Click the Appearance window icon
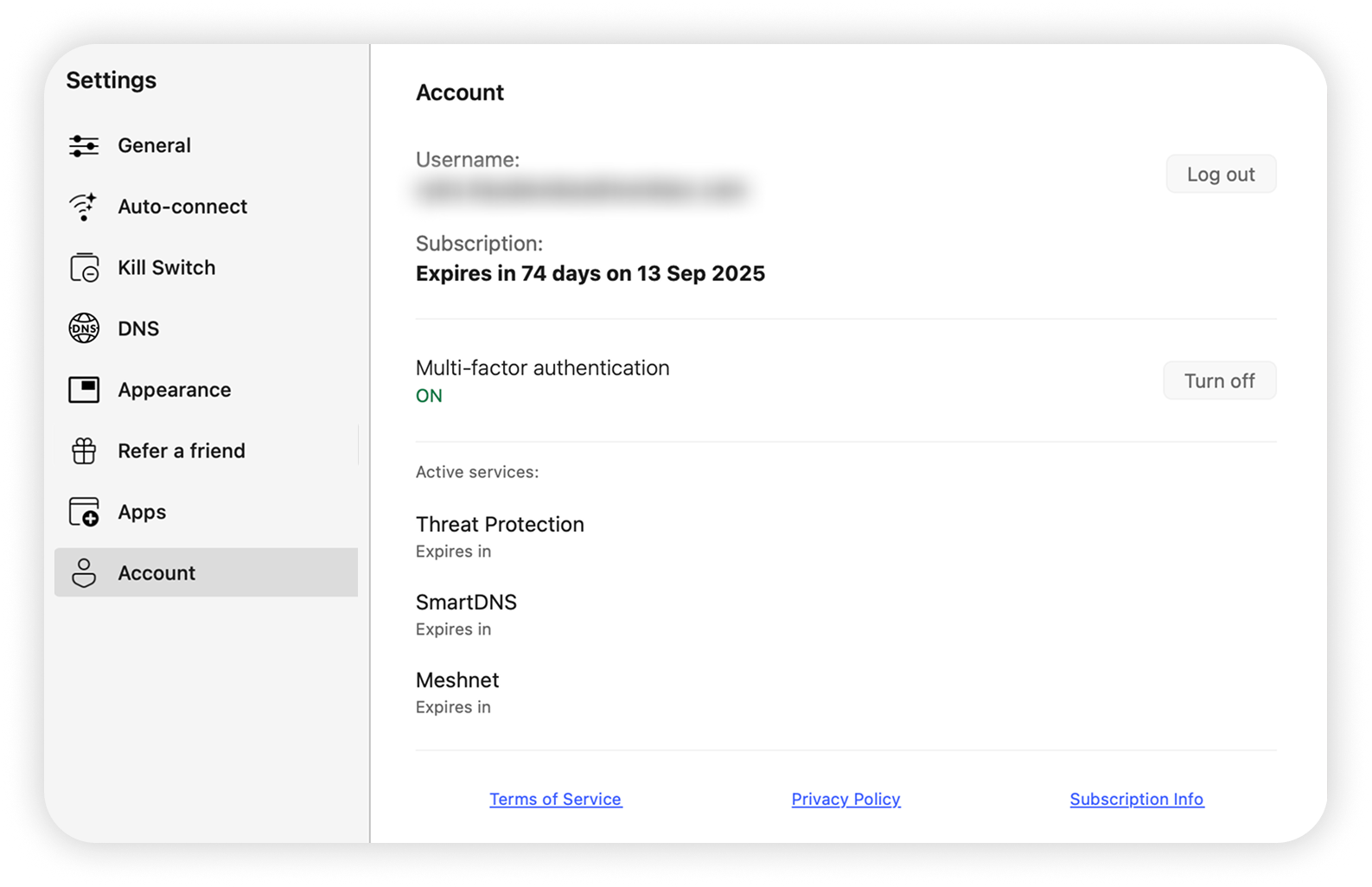 pos(84,390)
